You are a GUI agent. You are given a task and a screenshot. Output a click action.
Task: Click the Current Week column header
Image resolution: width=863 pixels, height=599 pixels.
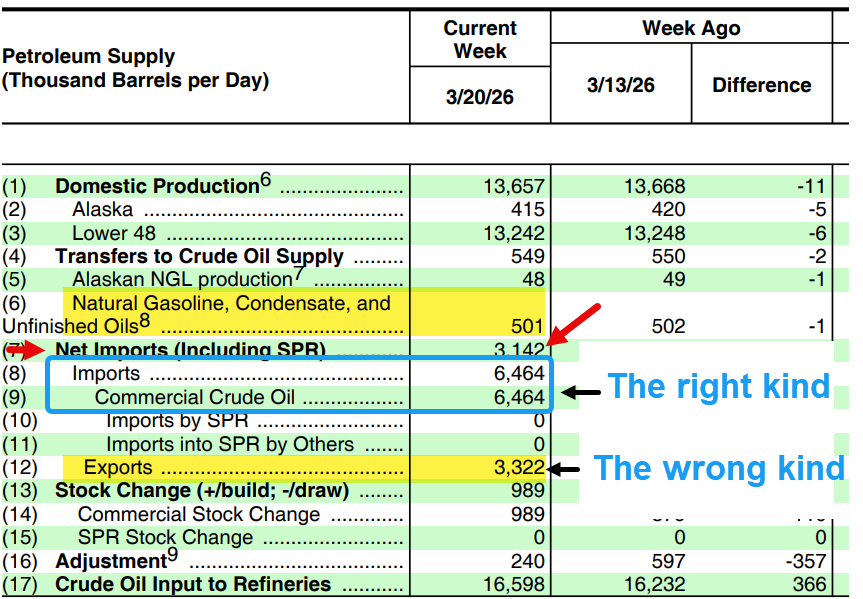pos(480,39)
